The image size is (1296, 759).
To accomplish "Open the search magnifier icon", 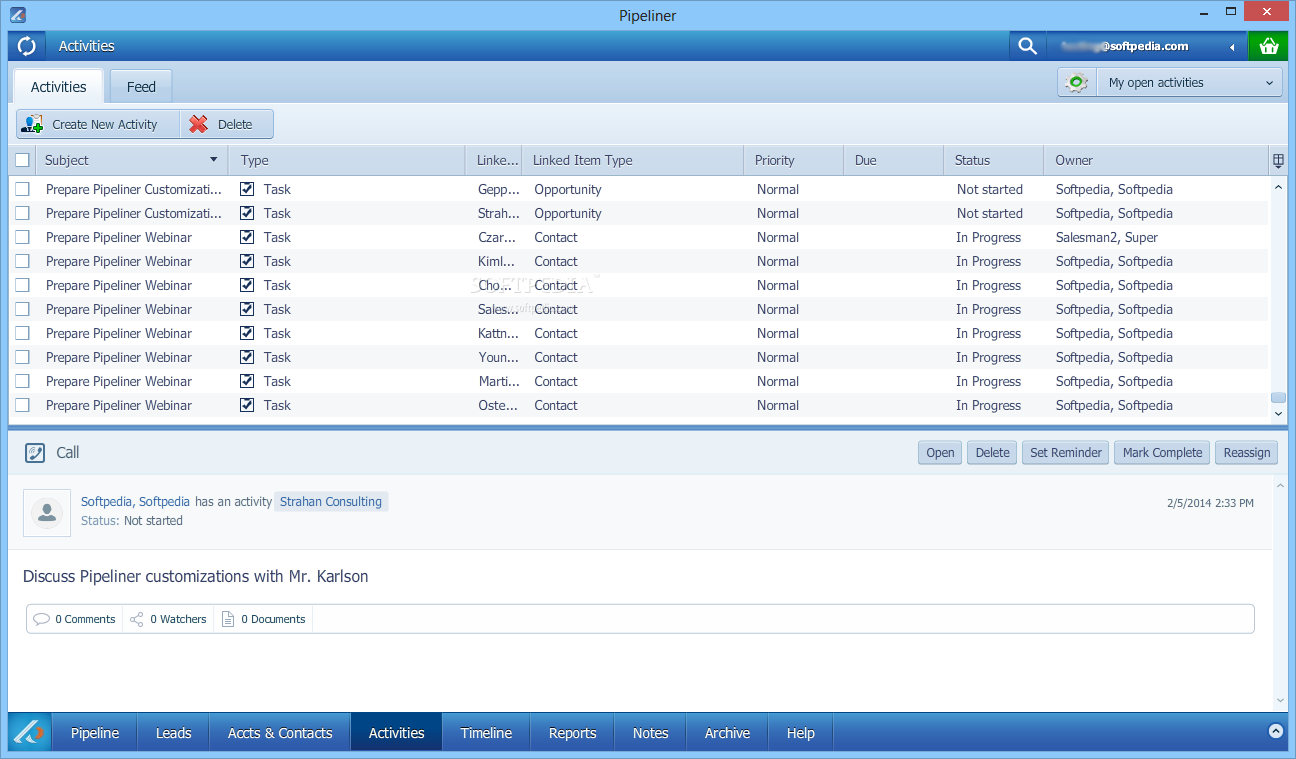I will [1027, 46].
